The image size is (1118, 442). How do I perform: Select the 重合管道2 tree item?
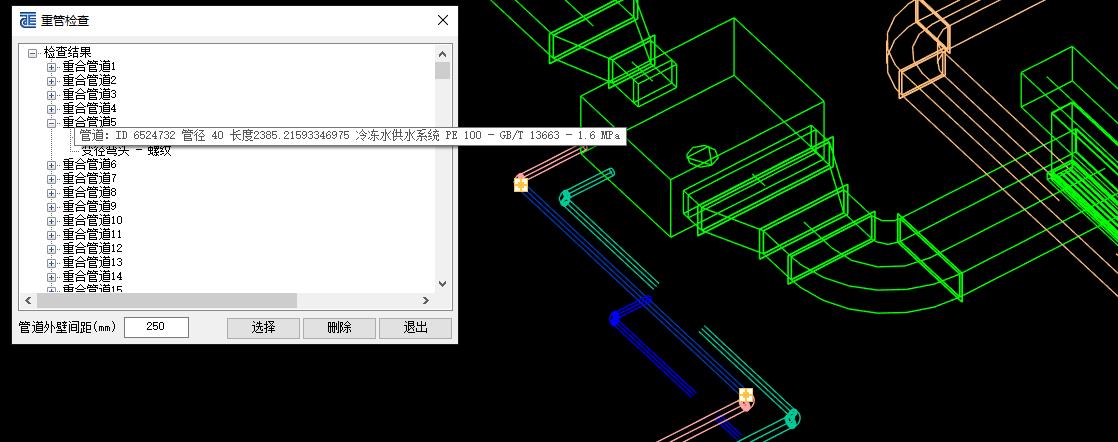pyautogui.click(x=89, y=80)
